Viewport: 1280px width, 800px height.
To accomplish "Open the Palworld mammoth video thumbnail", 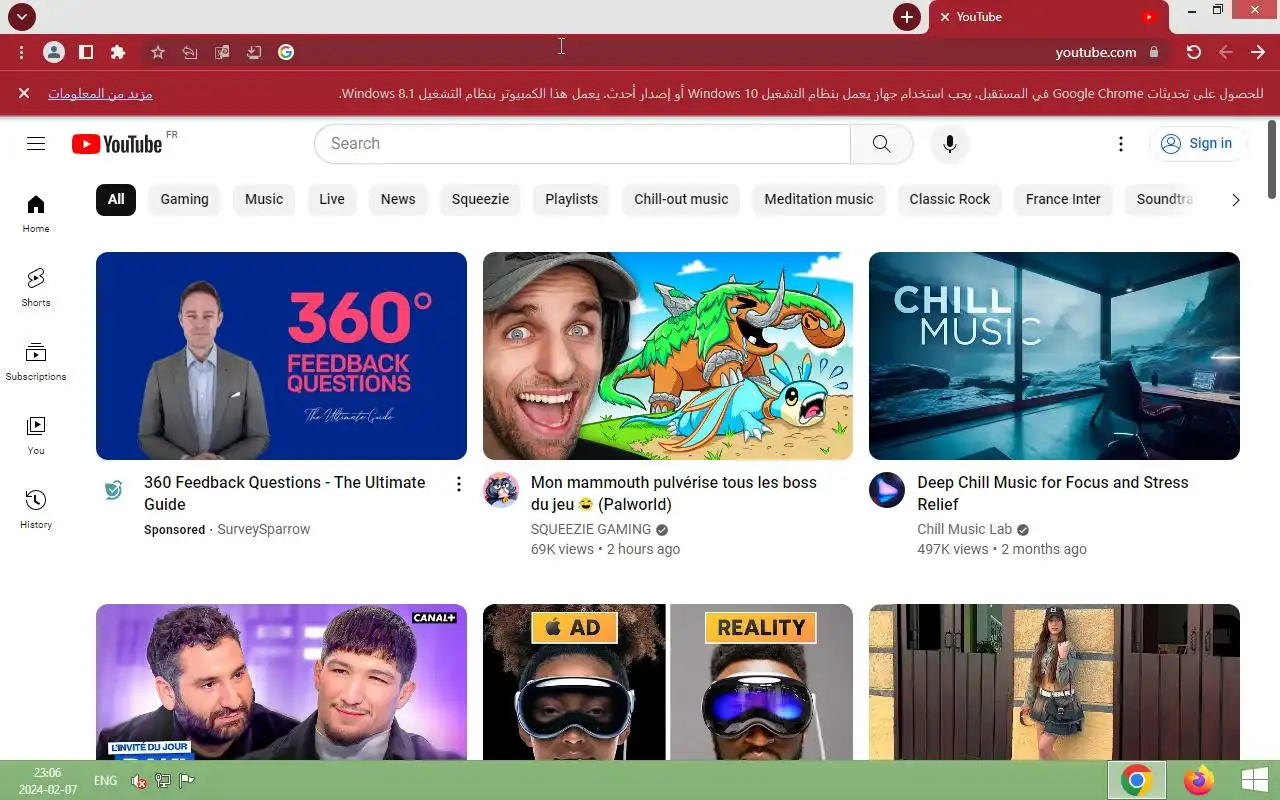I will click(x=668, y=356).
